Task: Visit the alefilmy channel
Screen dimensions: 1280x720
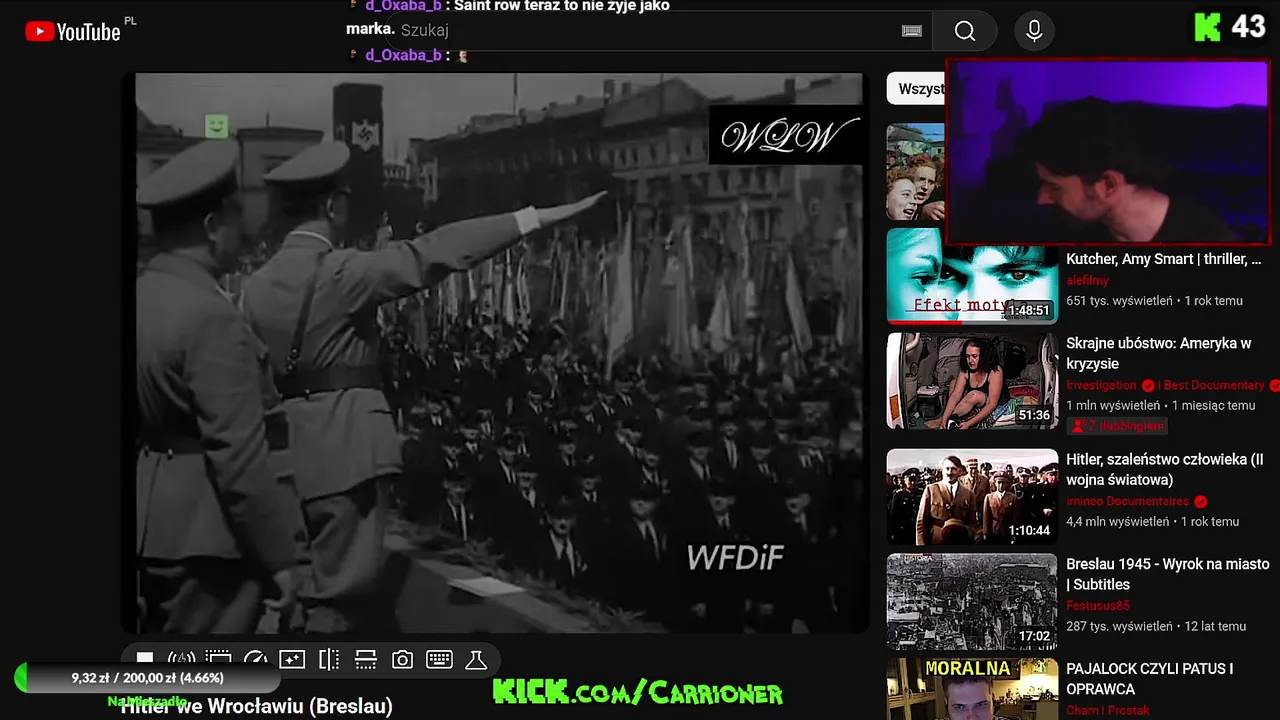Action: tap(1087, 281)
